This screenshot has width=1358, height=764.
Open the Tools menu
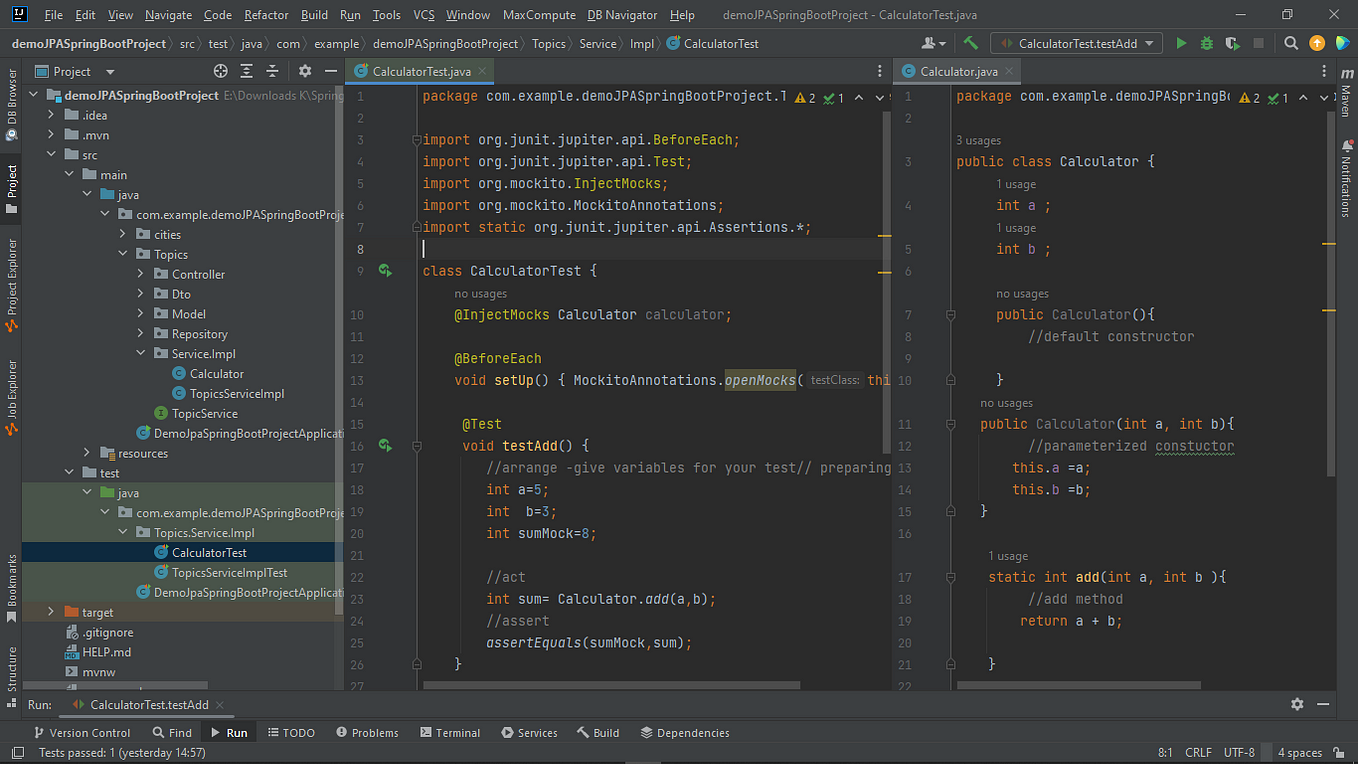tap(386, 15)
